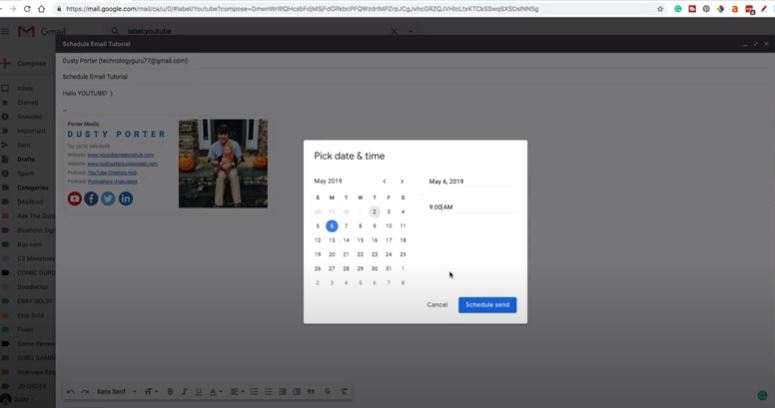Open the LinkedIn icon in the signature
Viewport: 775px width, 408px height.
click(126, 199)
